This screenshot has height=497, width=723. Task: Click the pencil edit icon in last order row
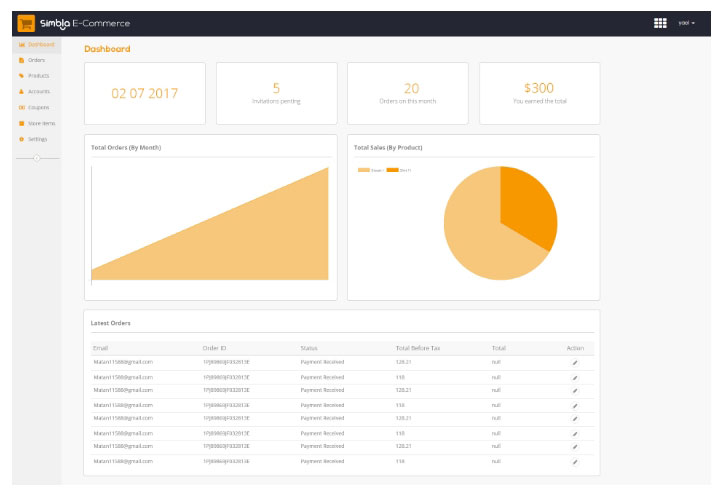pos(575,462)
